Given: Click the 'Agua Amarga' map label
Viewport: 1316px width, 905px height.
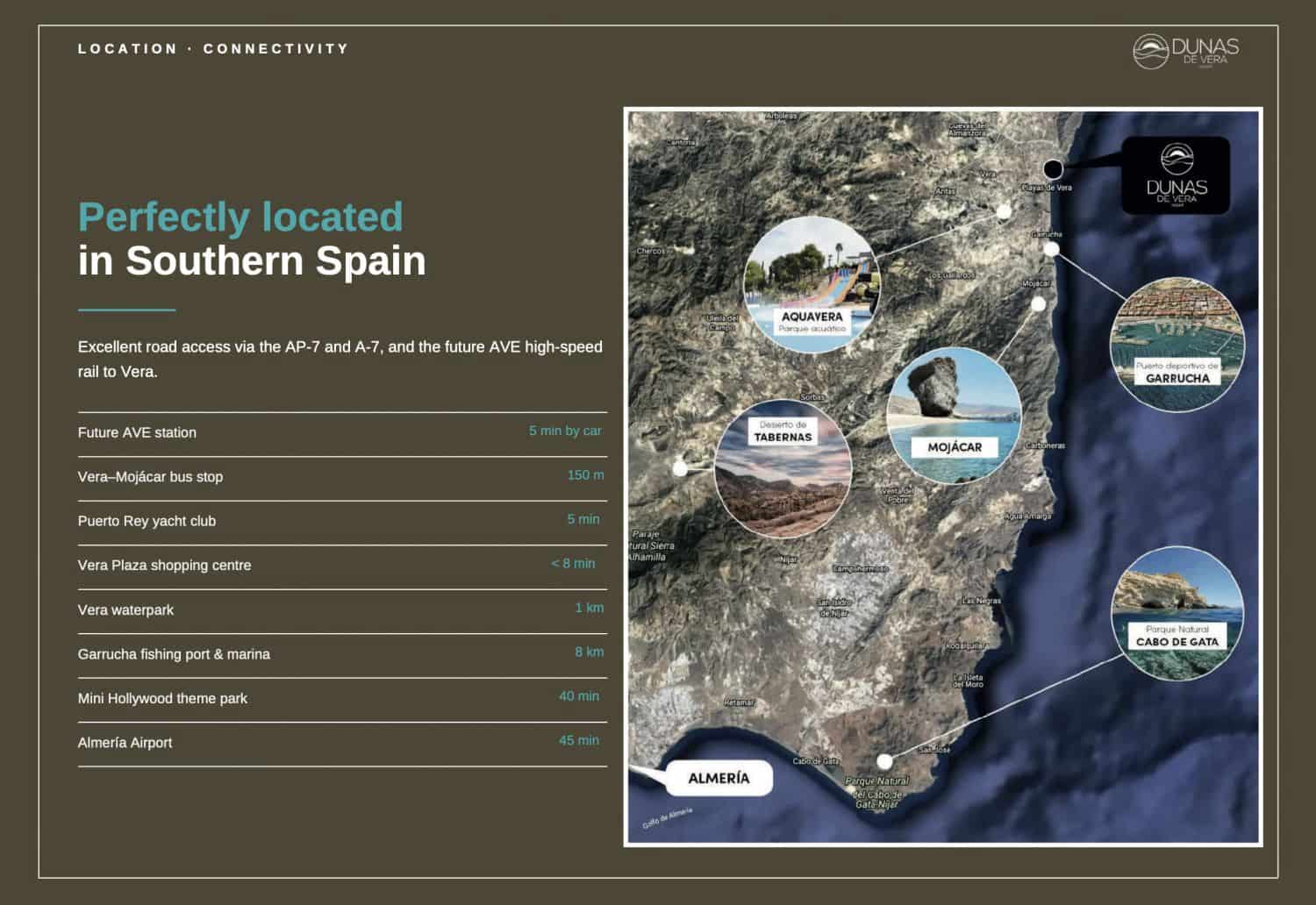Looking at the screenshot, I should (1027, 517).
